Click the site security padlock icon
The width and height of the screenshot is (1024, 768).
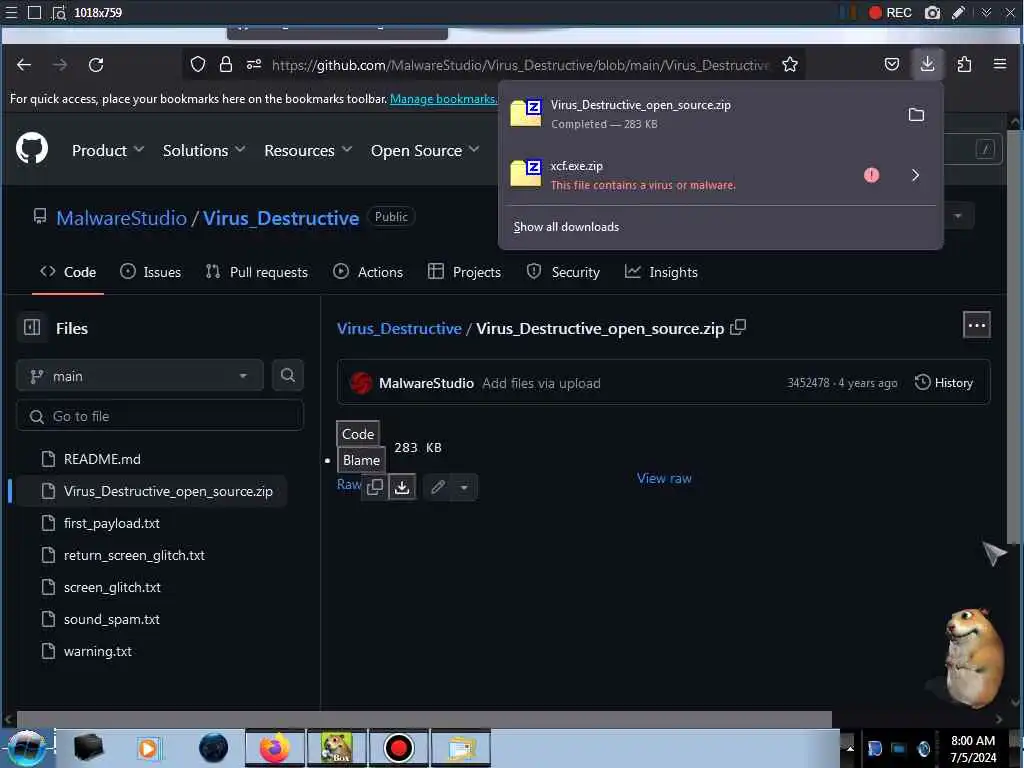click(226, 64)
